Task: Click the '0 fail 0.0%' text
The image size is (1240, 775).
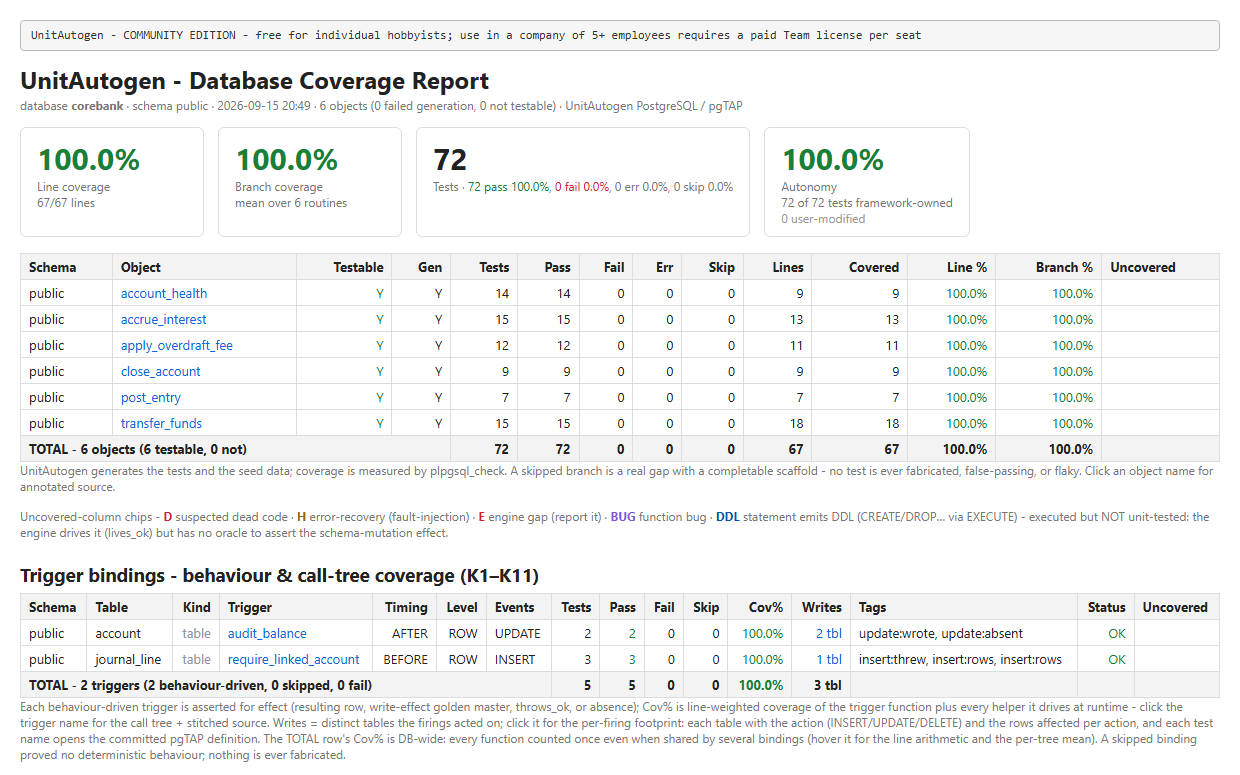Action: point(581,187)
